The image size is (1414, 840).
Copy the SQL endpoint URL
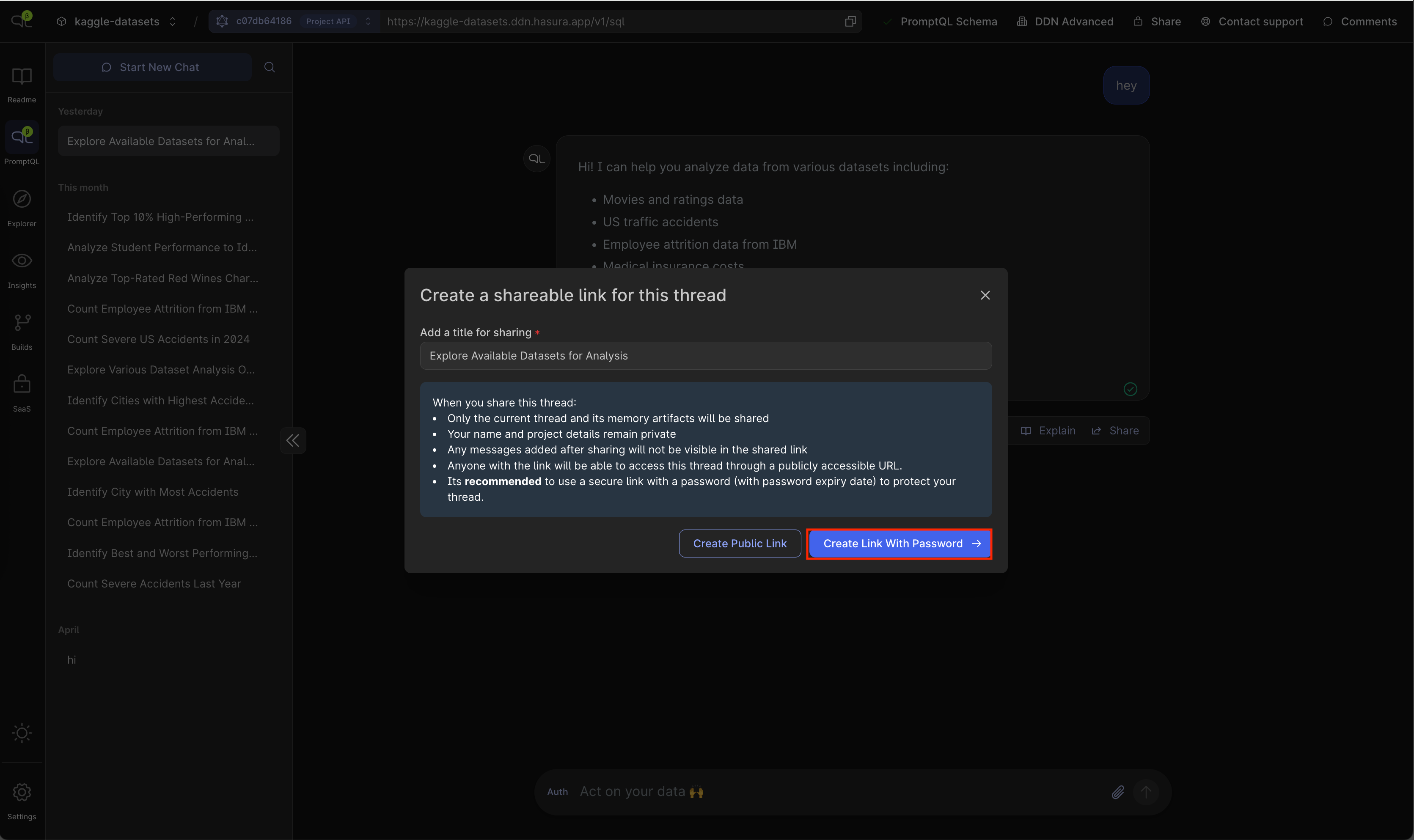(x=850, y=22)
